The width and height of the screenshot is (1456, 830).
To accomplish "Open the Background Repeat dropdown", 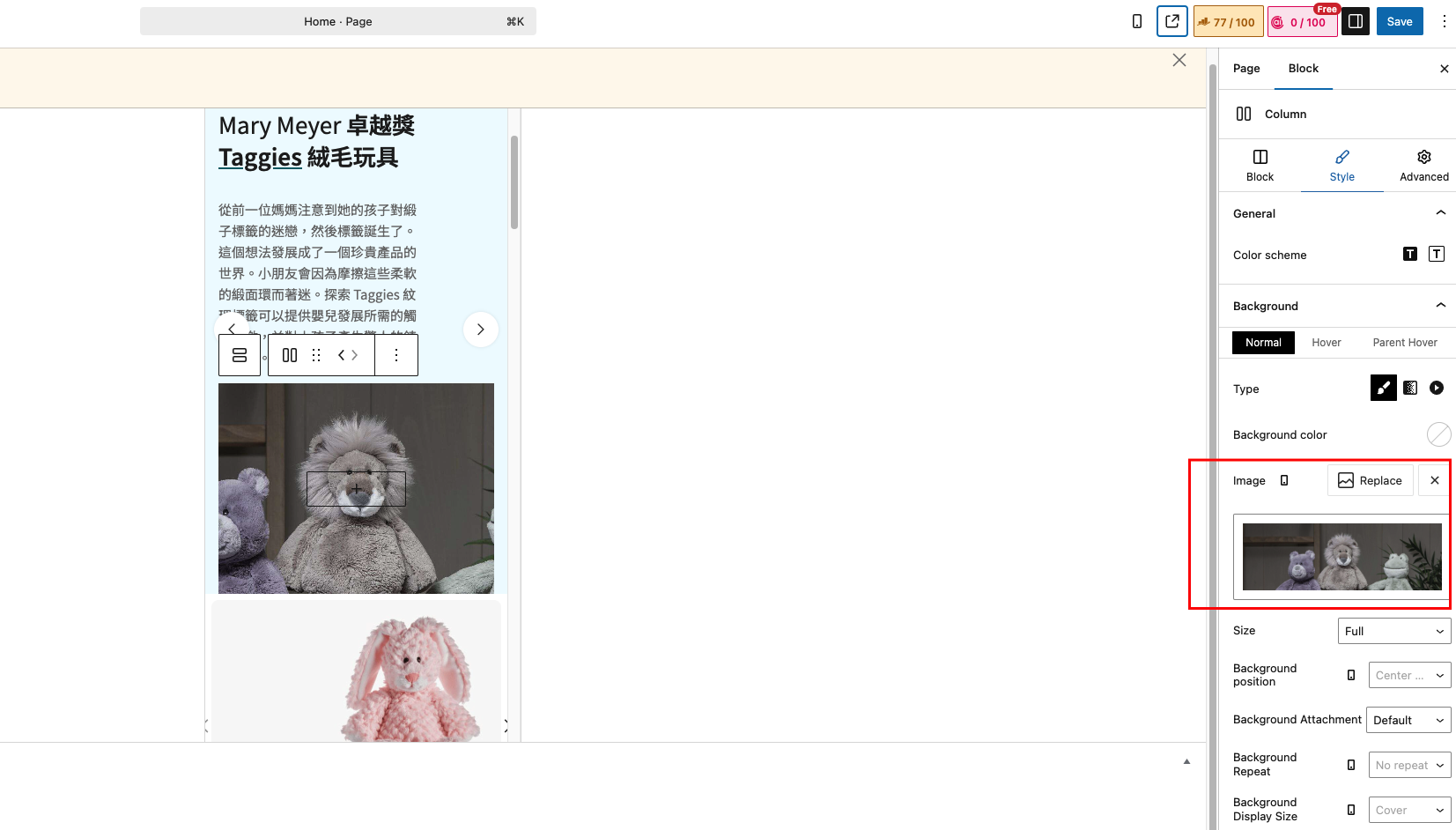I will 1410,765.
